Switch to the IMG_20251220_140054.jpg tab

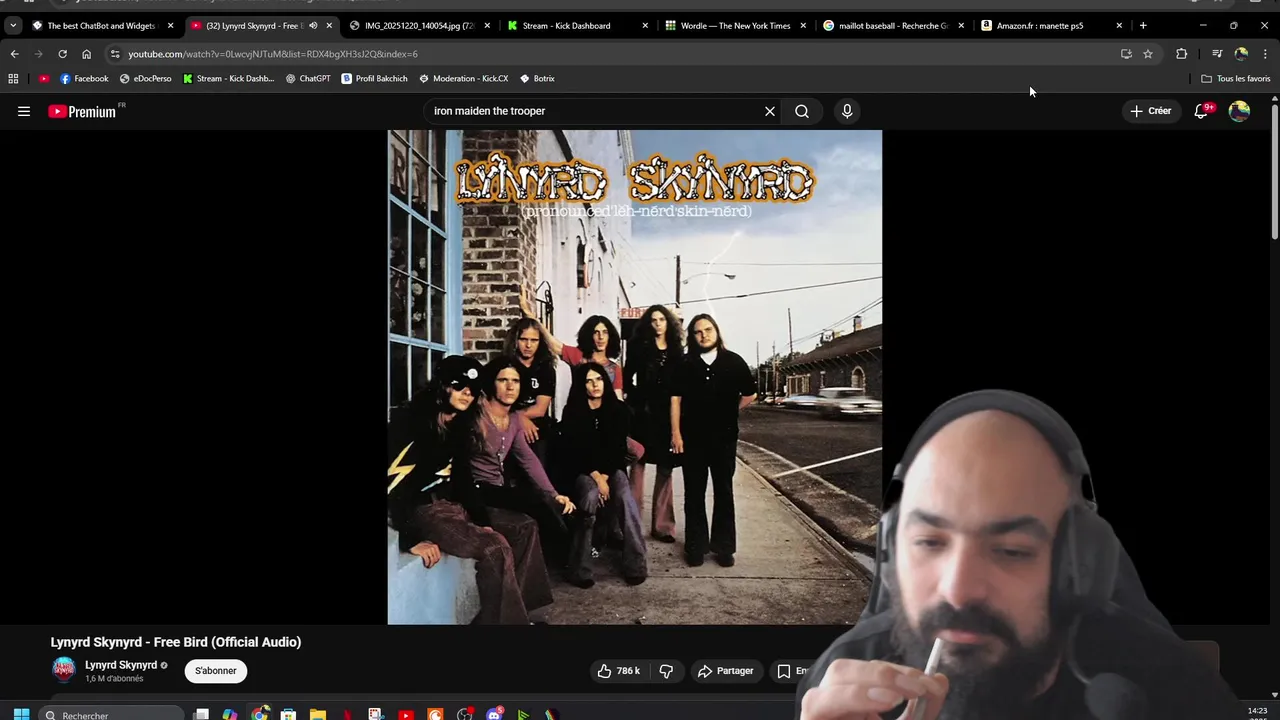(x=420, y=26)
